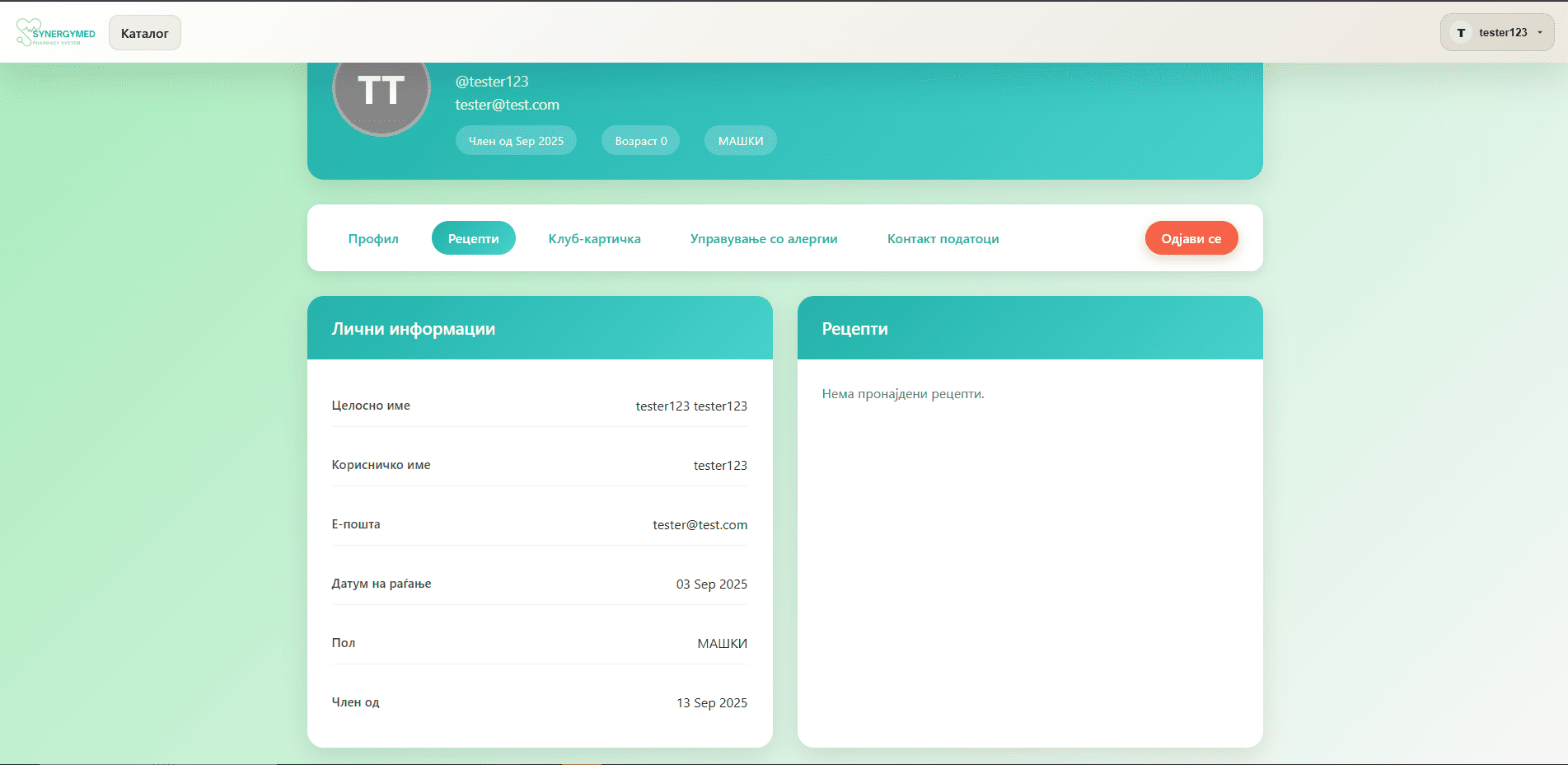This screenshot has height=765, width=1568.
Task: Click the TT profile avatar
Action: click(x=381, y=91)
